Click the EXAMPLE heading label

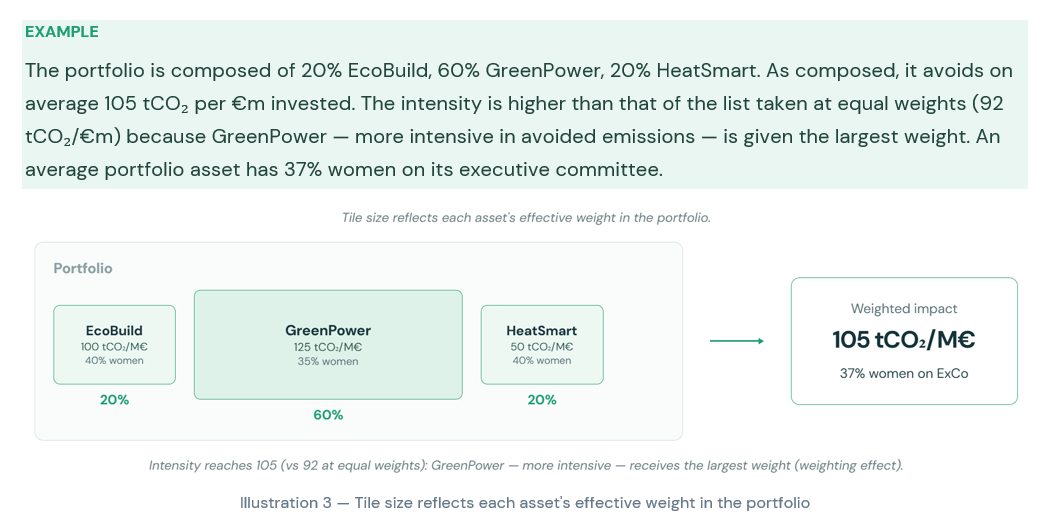click(61, 31)
